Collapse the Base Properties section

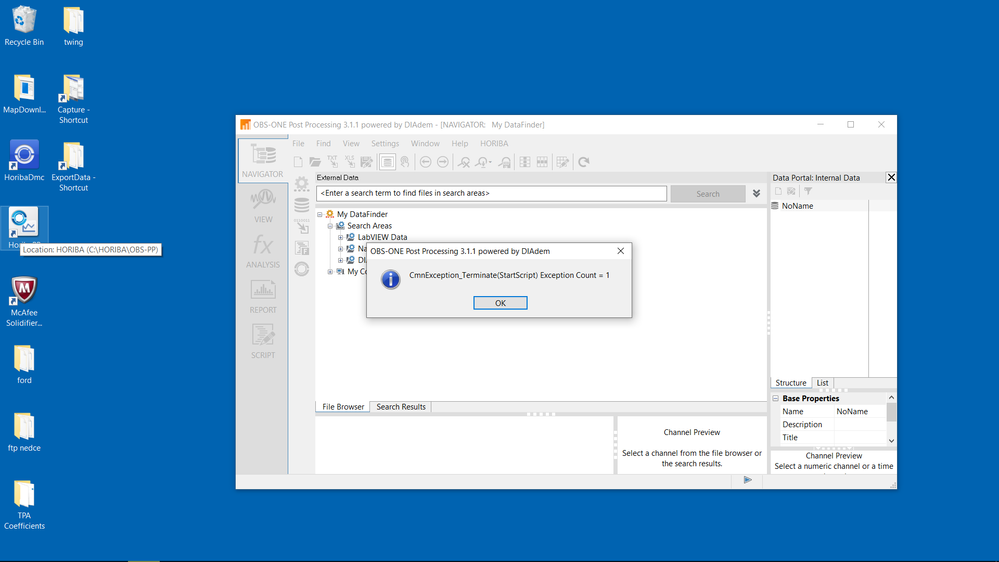tap(775, 398)
